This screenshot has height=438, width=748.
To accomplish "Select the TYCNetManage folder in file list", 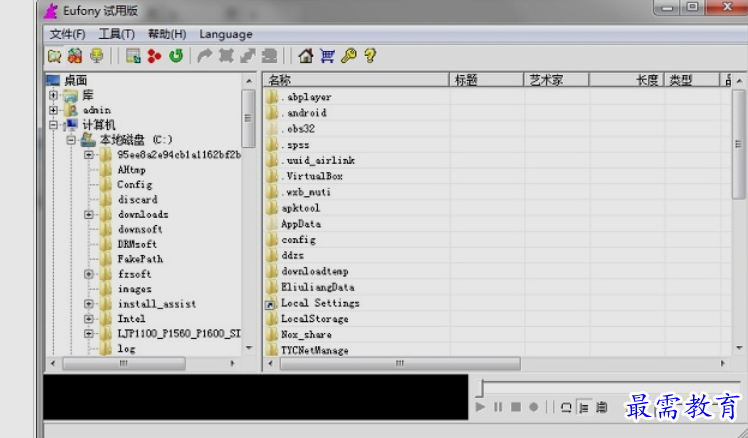I will [314, 350].
